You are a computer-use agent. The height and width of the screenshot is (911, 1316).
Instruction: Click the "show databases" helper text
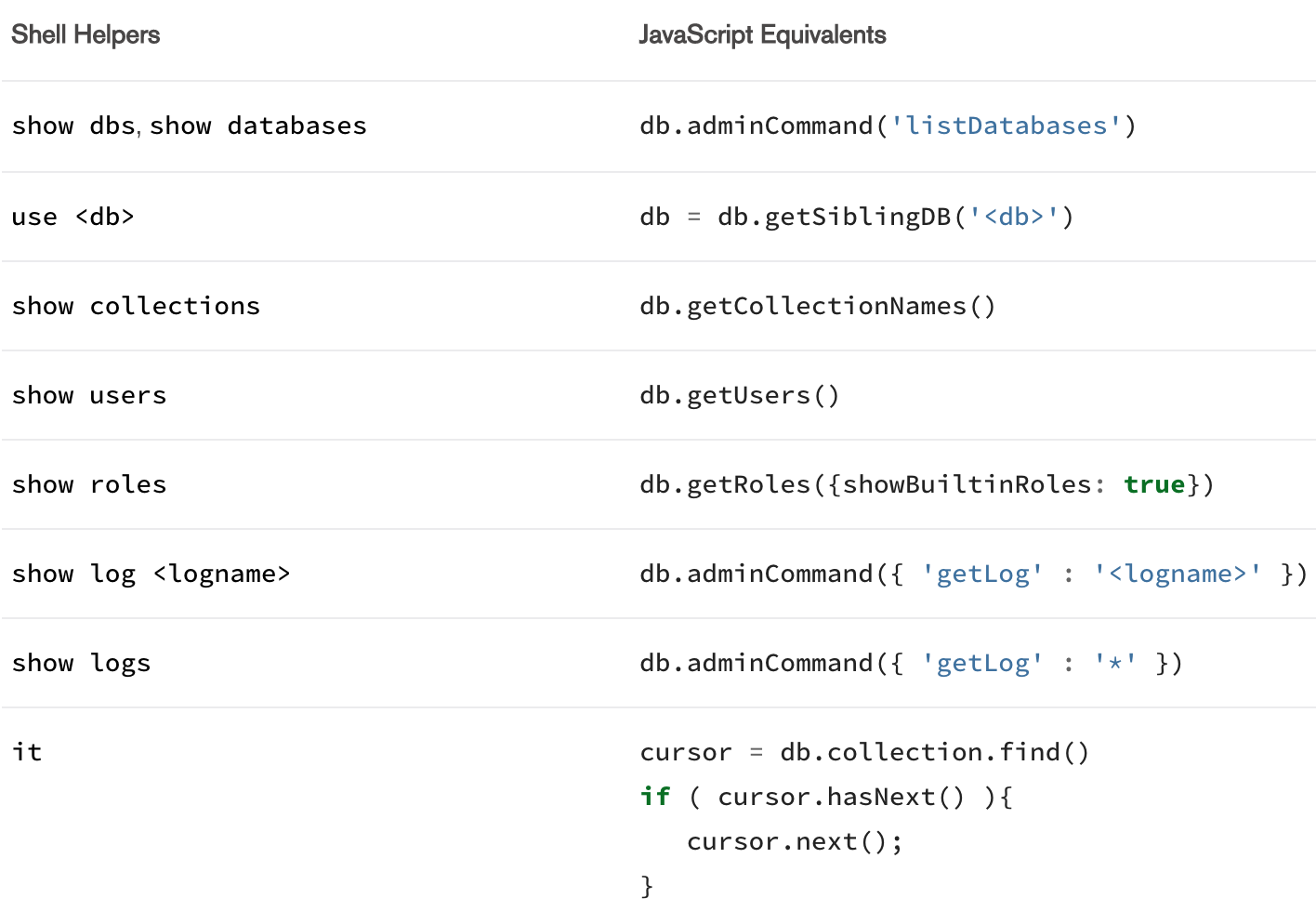point(258,126)
